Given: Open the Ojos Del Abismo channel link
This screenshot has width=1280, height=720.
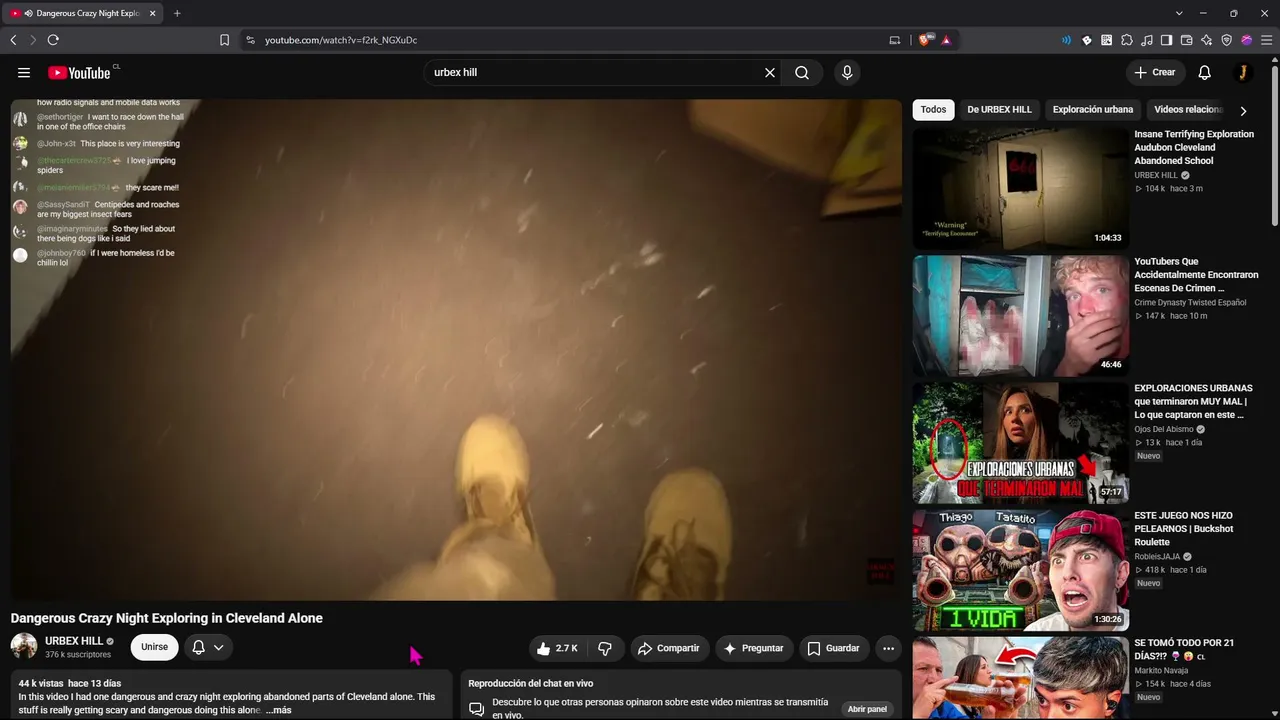Looking at the screenshot, I should coord(1165,429).
